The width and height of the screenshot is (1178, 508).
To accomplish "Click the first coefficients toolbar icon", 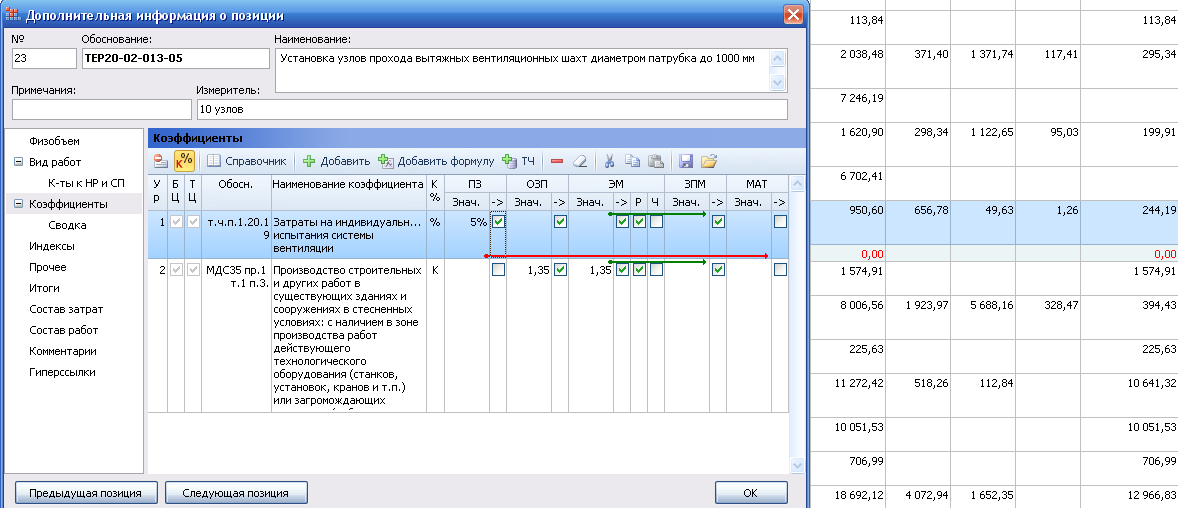I will click(x=160, y=161).
